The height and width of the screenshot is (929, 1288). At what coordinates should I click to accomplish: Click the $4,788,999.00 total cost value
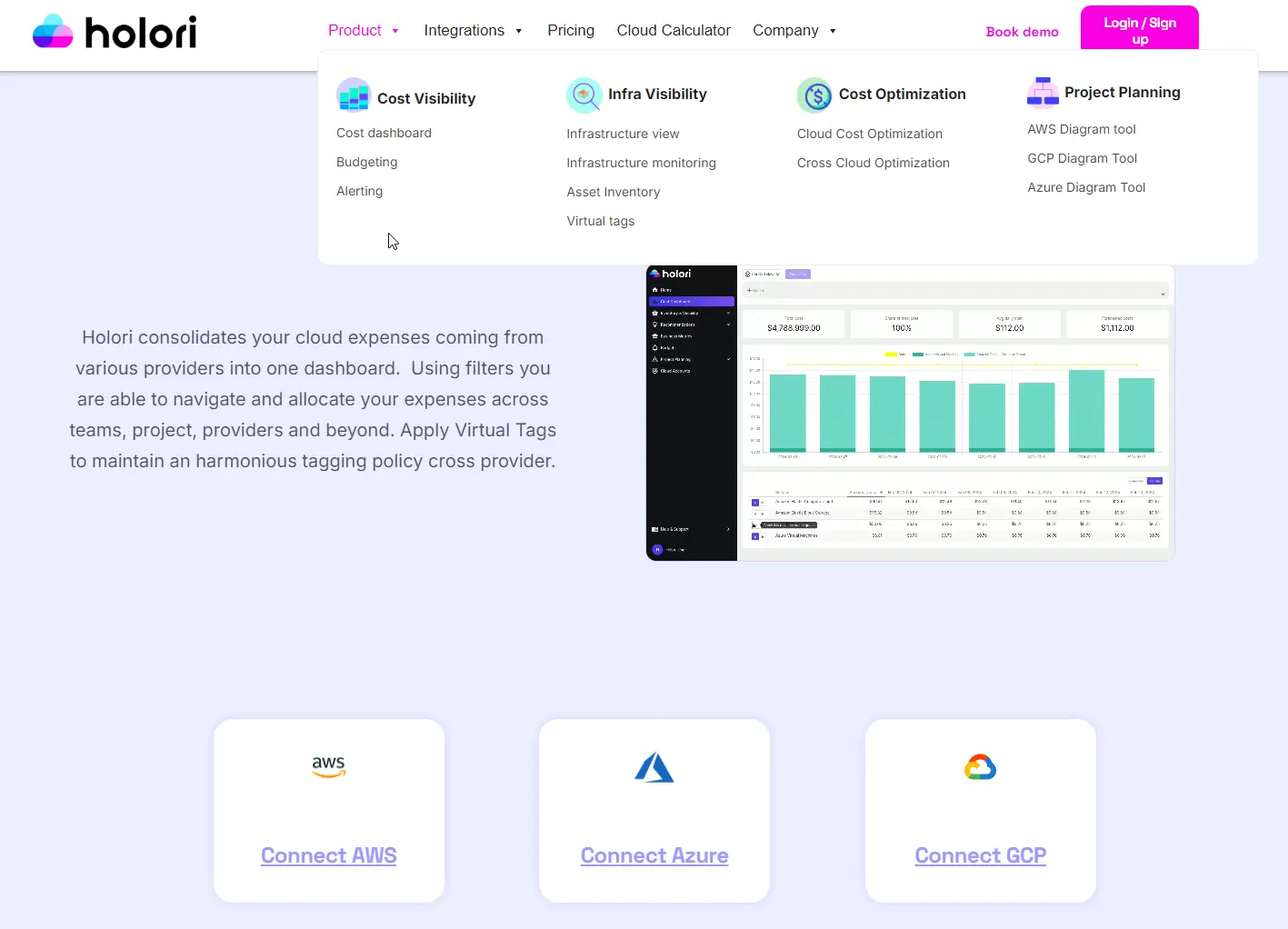point(794,328)
